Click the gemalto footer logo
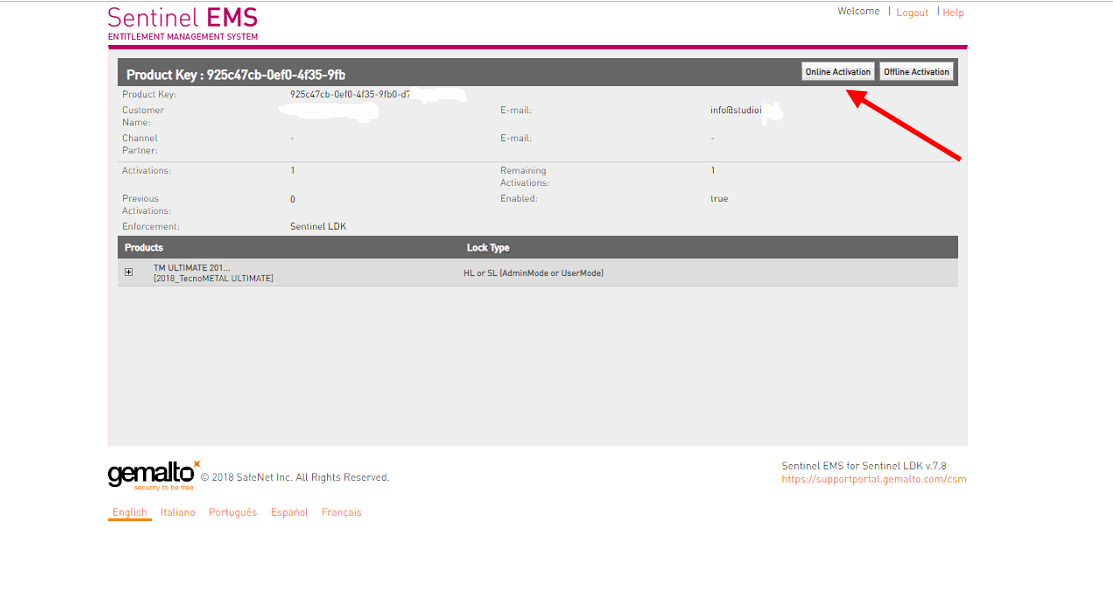Image resolution: width=1113 pixels, height=592 pixels. 154,475
